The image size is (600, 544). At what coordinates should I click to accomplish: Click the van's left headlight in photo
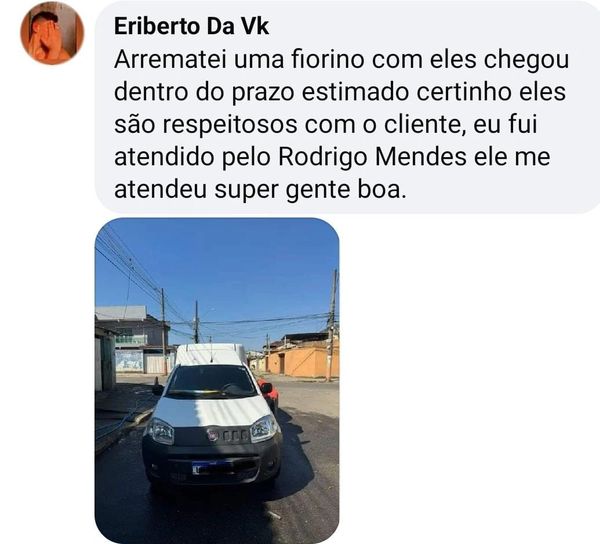coord(161,431)
